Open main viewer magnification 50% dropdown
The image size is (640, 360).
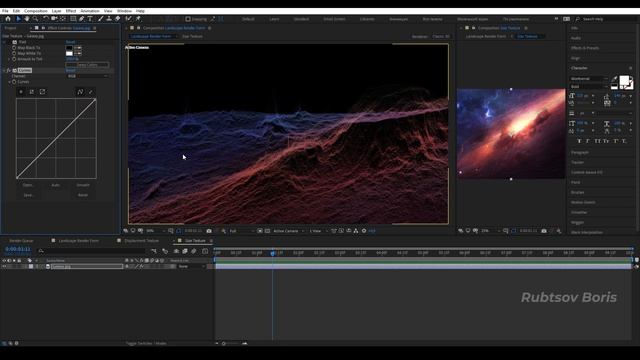(x=156, y=231)
